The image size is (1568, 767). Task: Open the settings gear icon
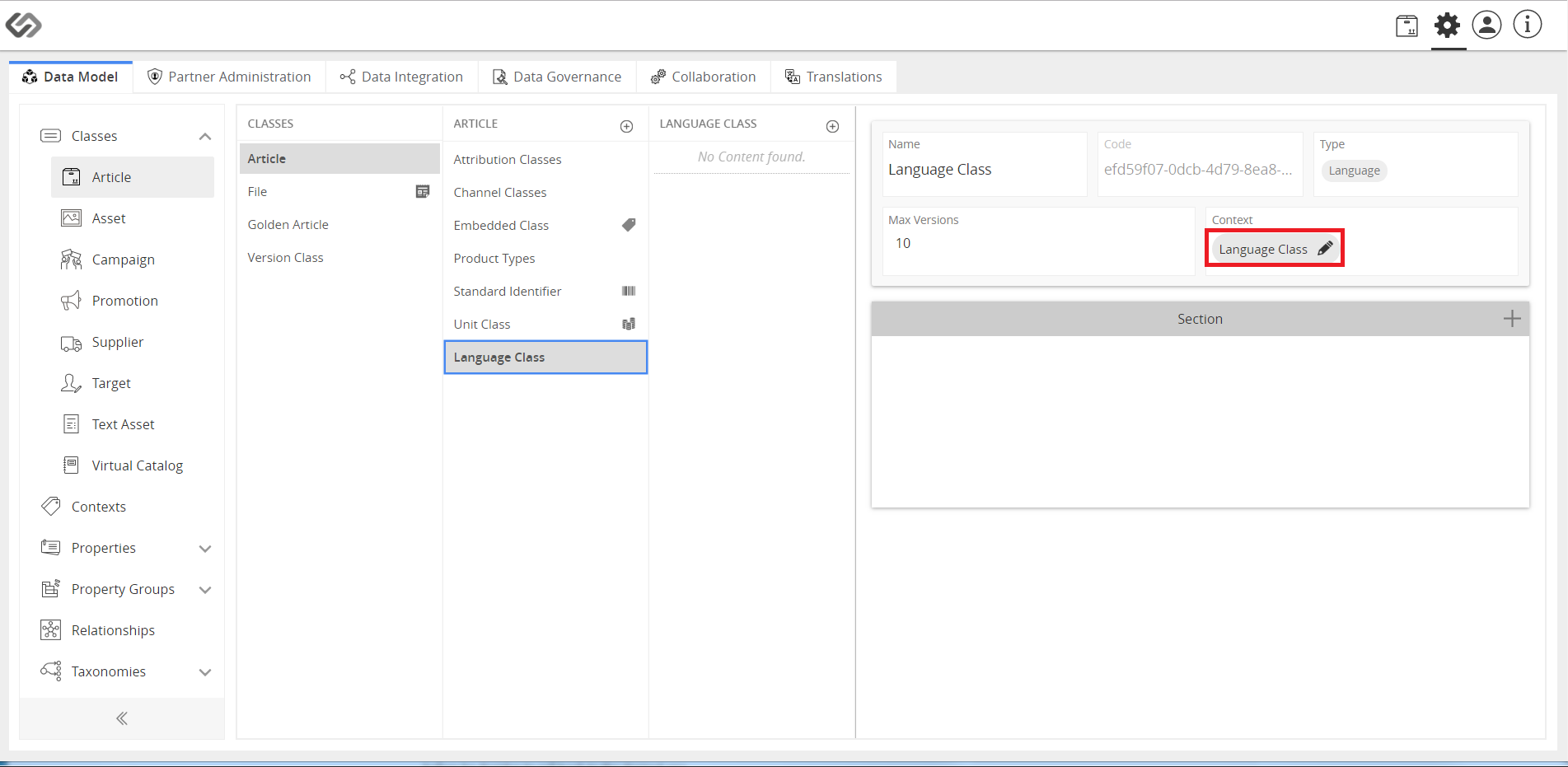point(1447,26)
